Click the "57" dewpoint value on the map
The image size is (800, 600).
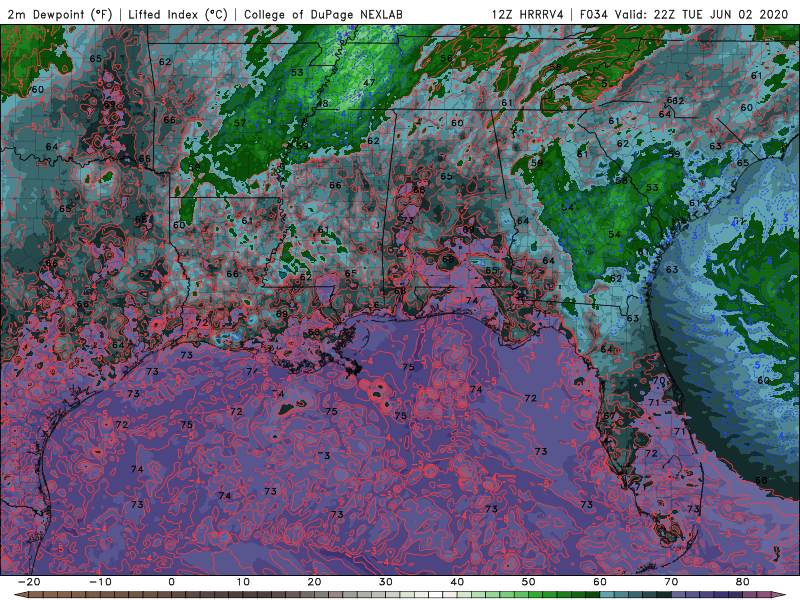pos(240,123)
